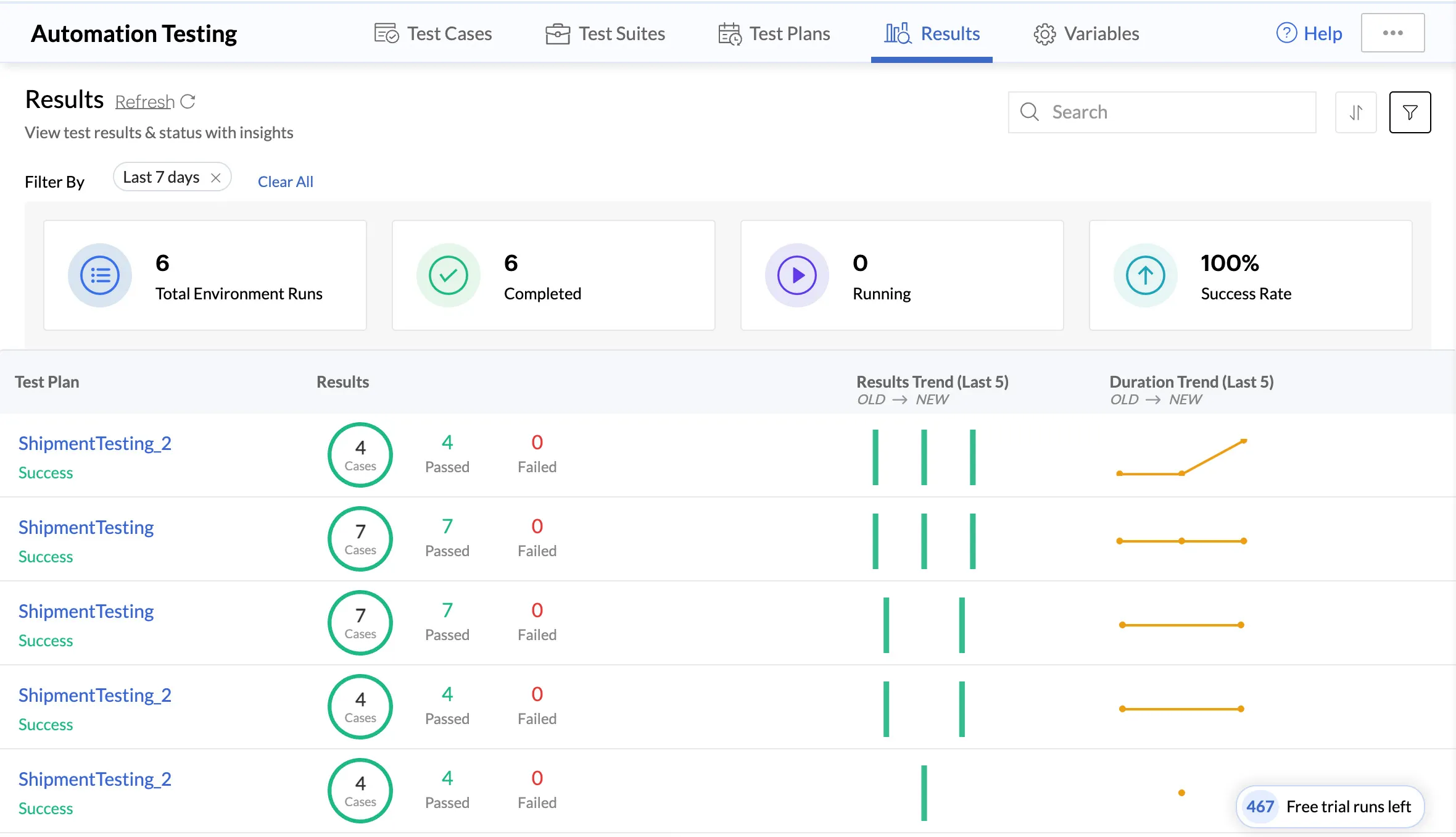The width and height of the screenshot is (1456, 837).
Task: Click the Free trial runs left badge
Action: pos(1330,807)
